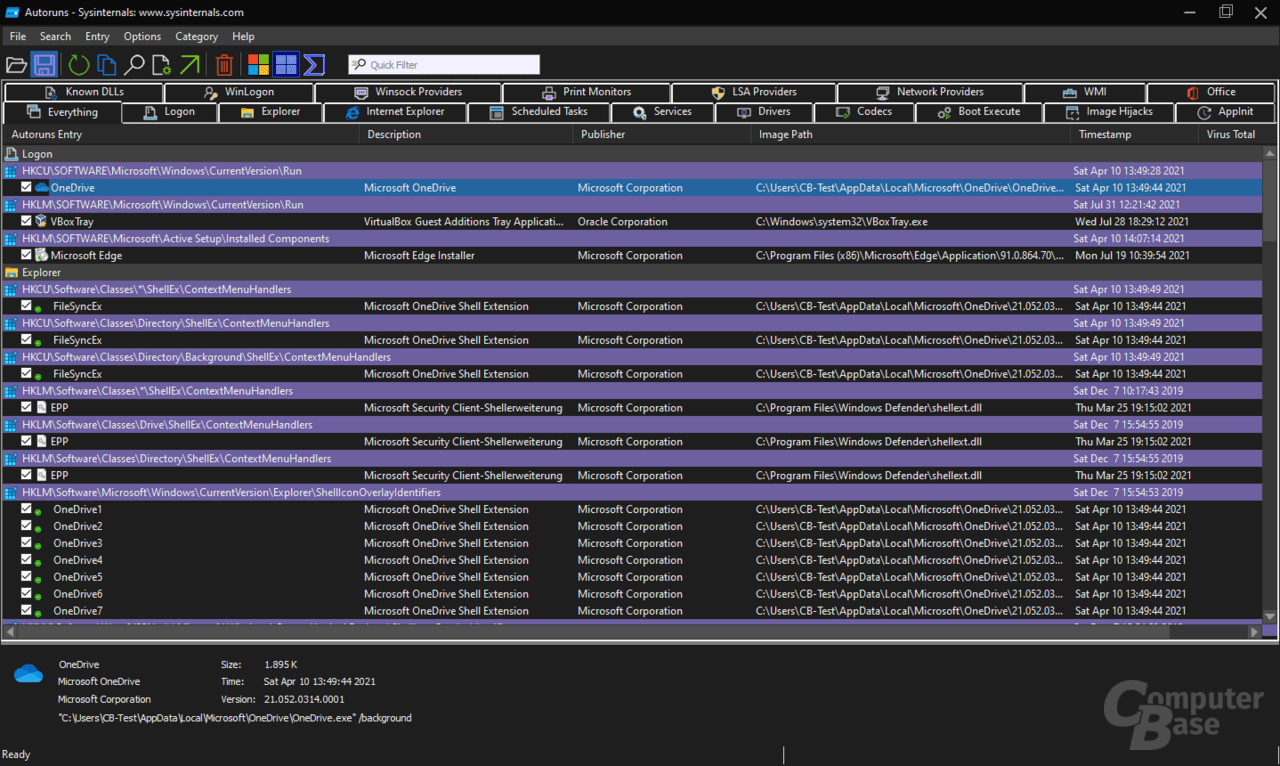
Task: Toggle Hide Microsoft Entries filter
Action: pyautogui.click(x=258, y=64)
